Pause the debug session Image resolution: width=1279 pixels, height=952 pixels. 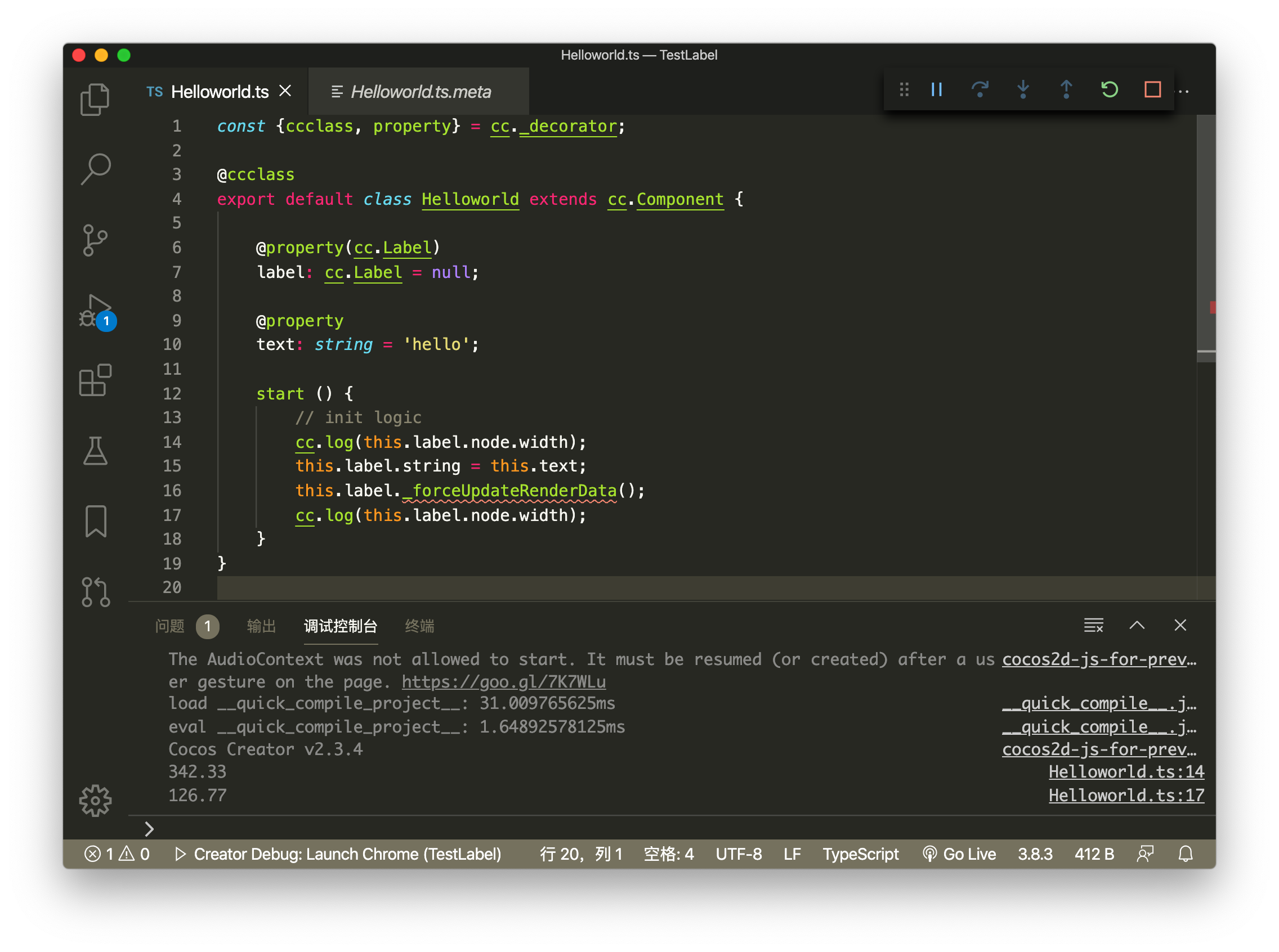[x=937, y=89]
